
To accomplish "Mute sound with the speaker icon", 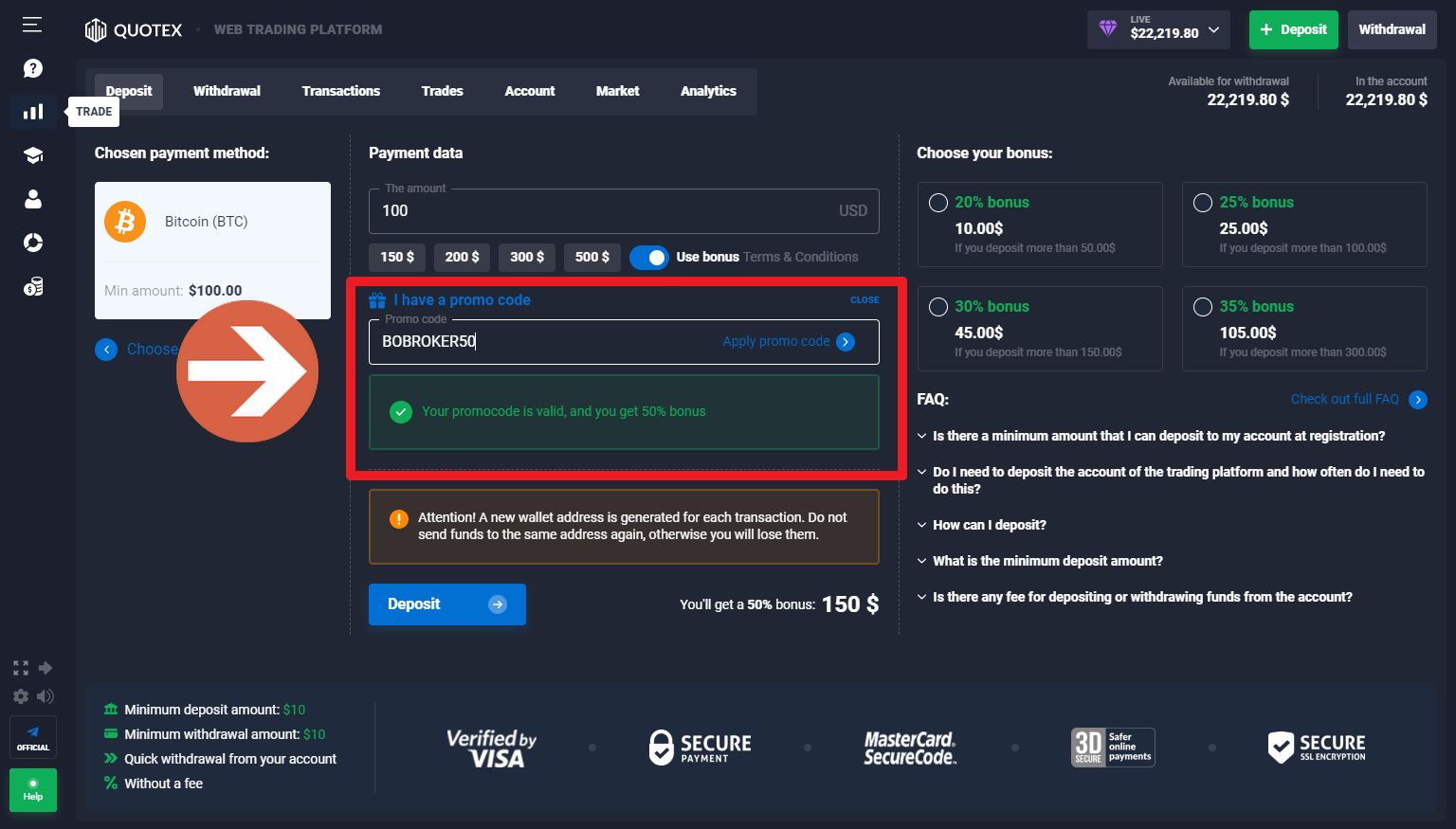I will tap(44, 696).
